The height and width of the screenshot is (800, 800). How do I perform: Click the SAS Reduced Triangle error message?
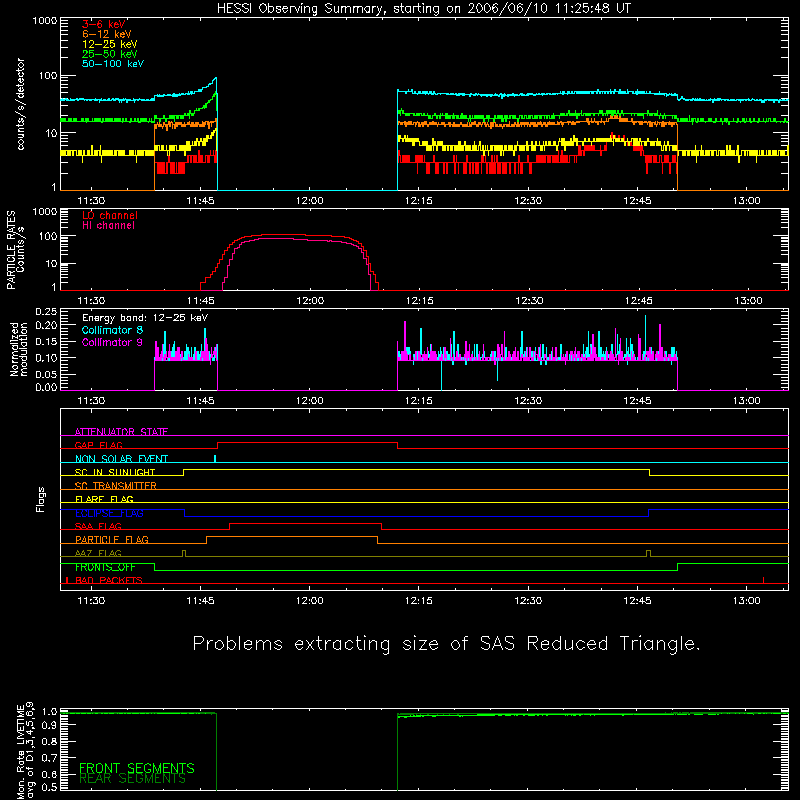(446, 644)
